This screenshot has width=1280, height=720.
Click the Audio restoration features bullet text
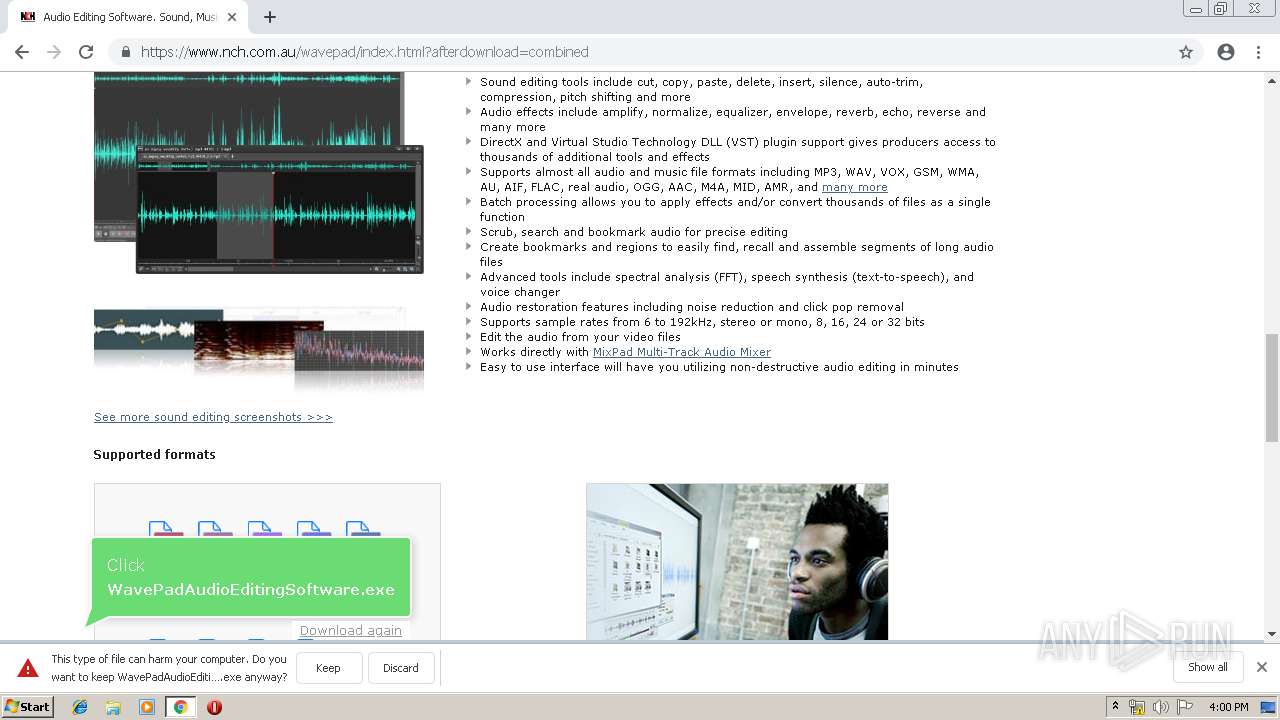[692, 307]
